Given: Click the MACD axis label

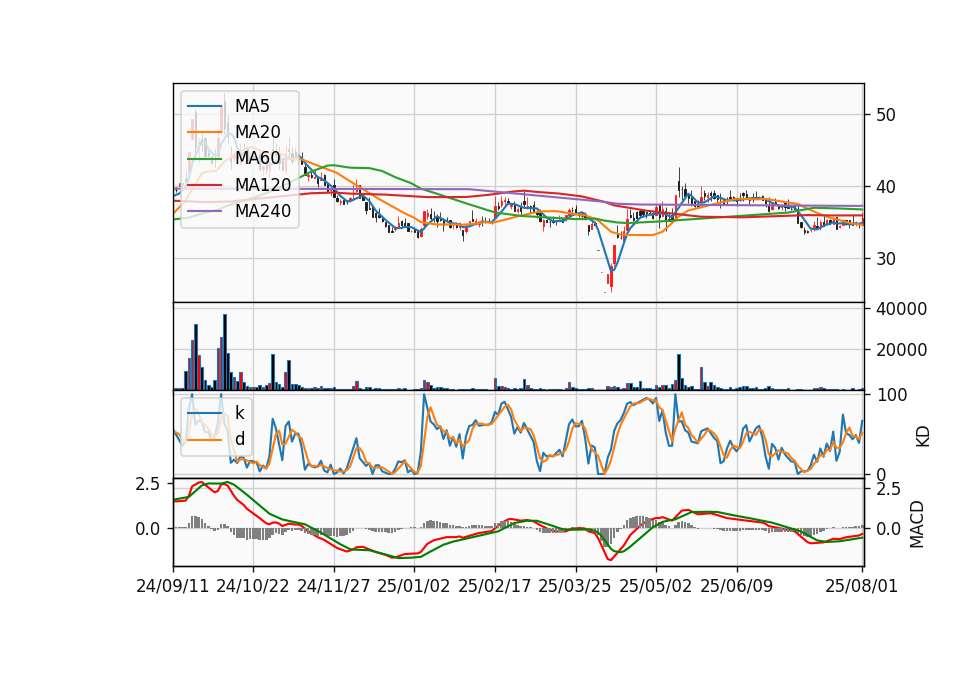Looking at the screenshot, I should pyautogui.click(x=917, y=524).
